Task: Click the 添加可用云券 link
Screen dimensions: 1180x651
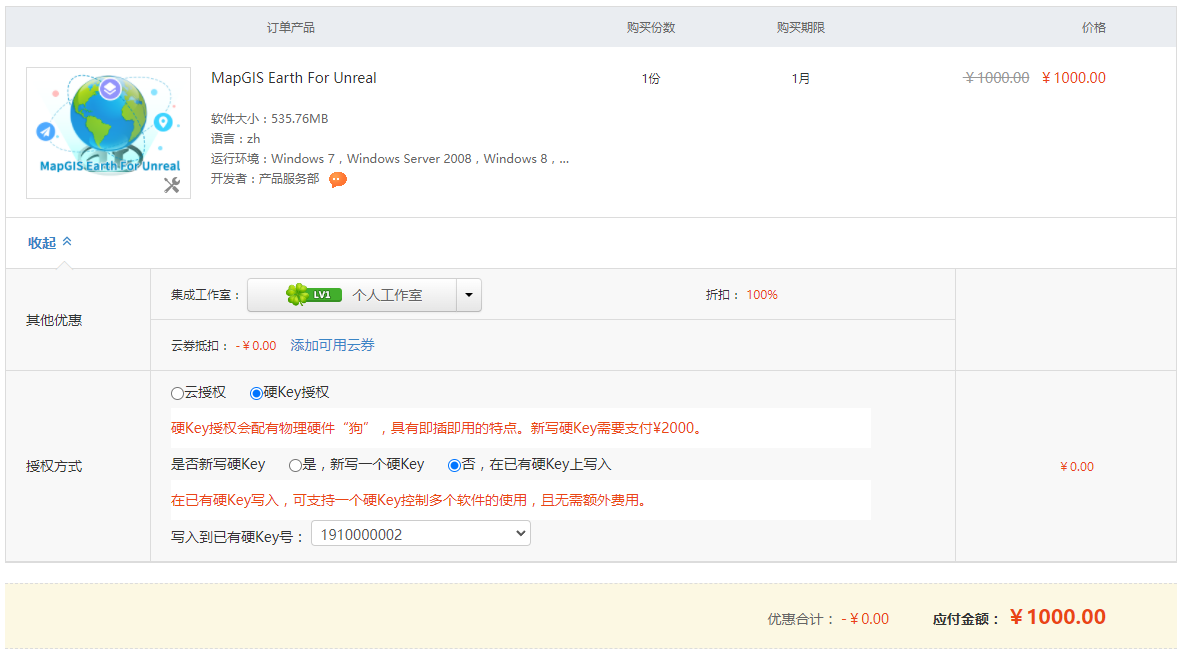Action: click(x=333, y=345)
